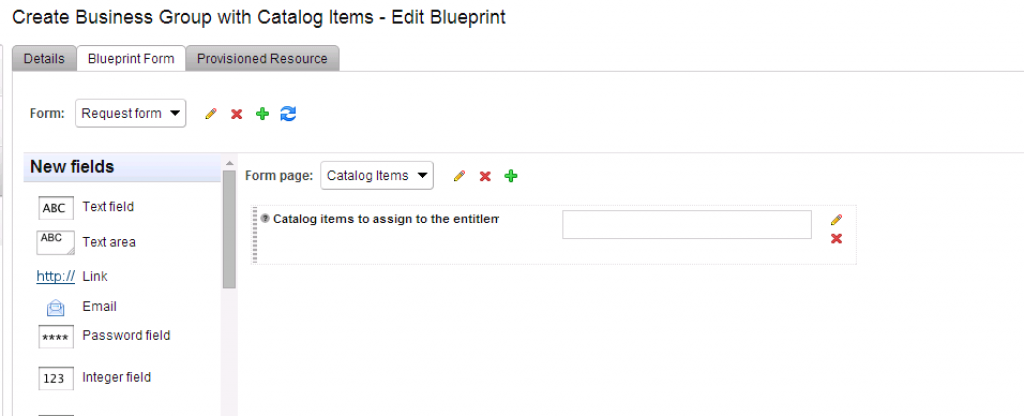Add a new form page

pyautogui.click(x=511, y=176)
